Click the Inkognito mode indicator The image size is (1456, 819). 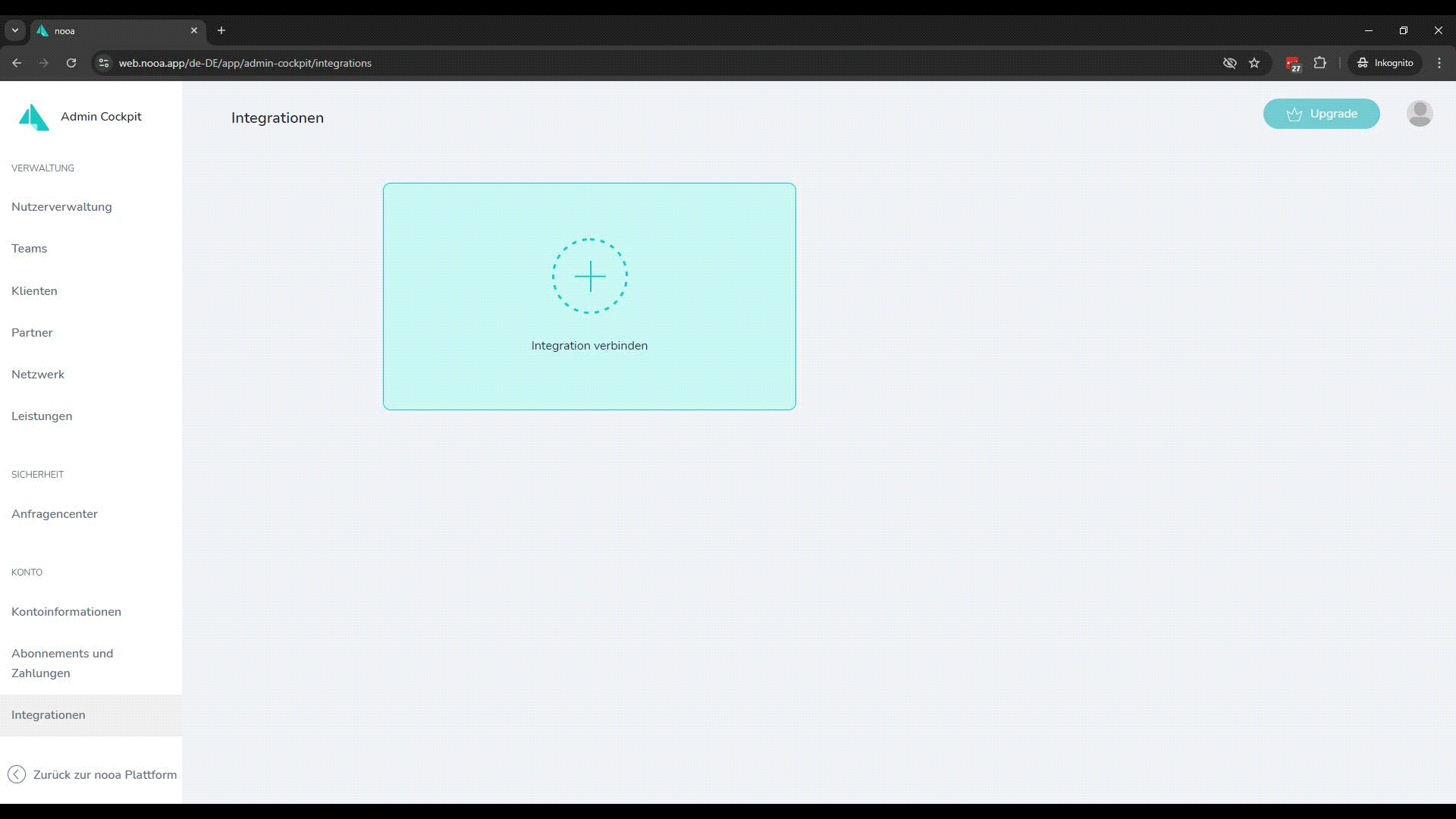click(1385, 63)
